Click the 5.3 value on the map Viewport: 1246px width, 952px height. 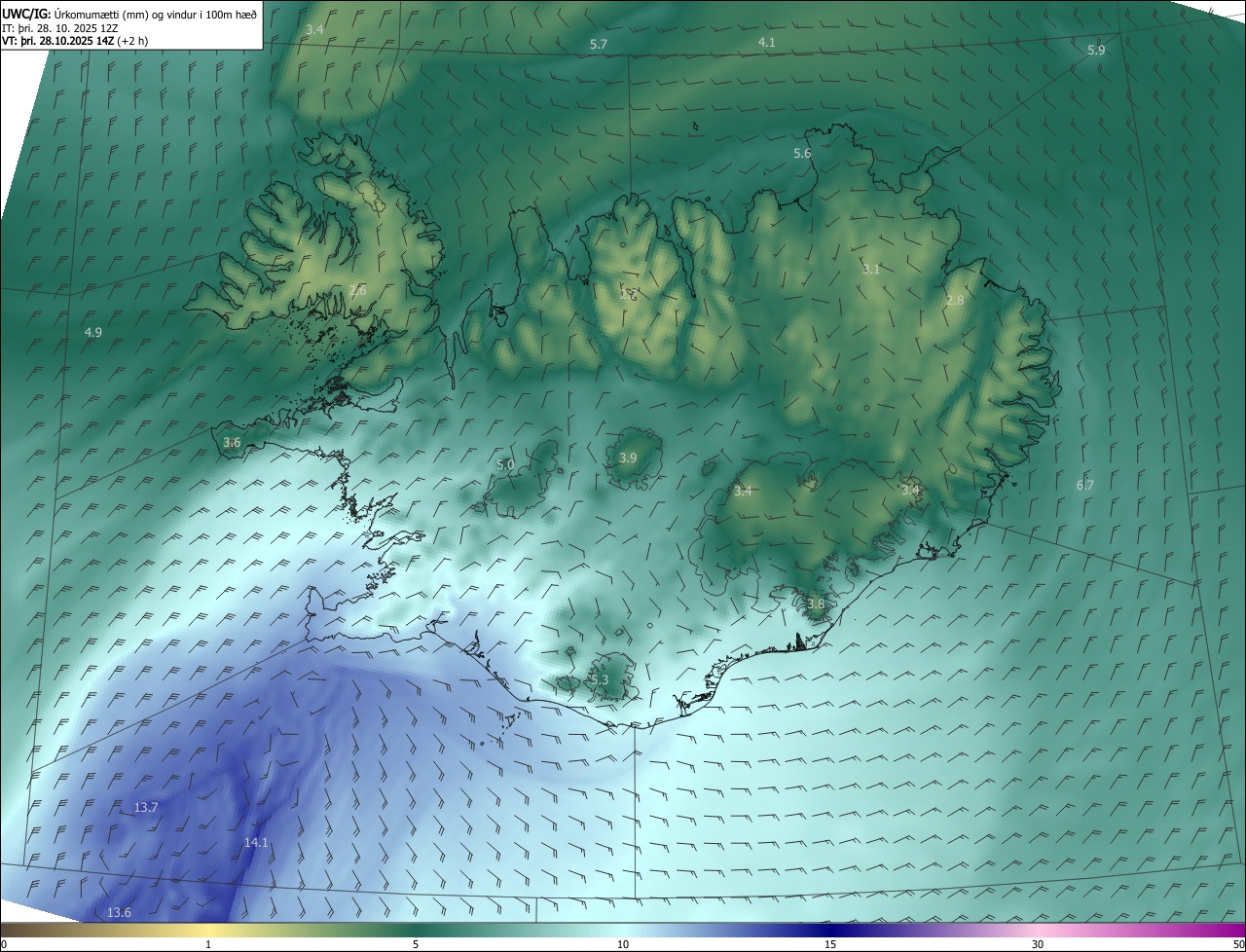tap(599, 680)
